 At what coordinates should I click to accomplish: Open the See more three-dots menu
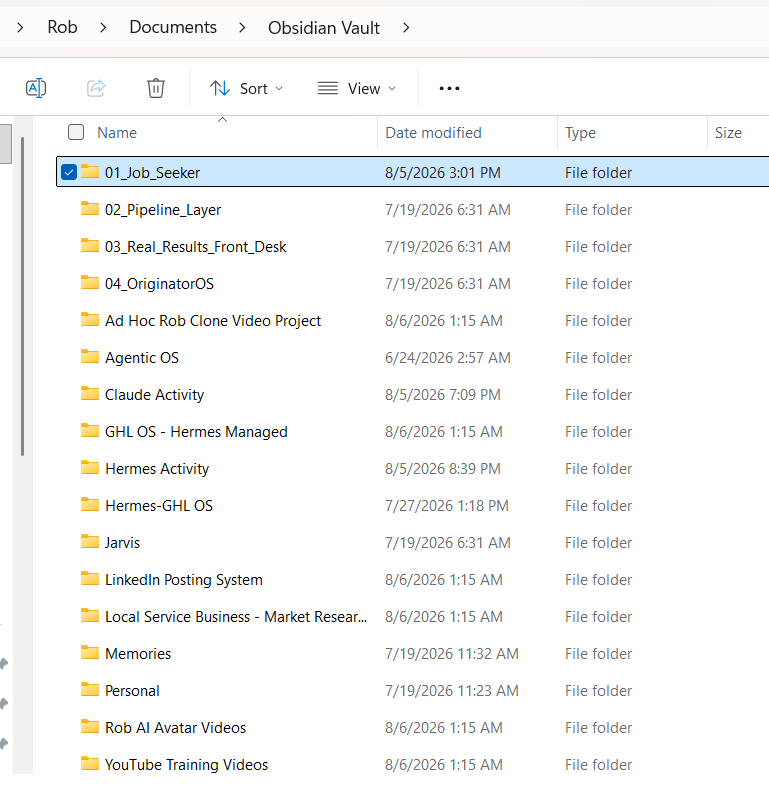pyautogui.click(x=449, y=89)
